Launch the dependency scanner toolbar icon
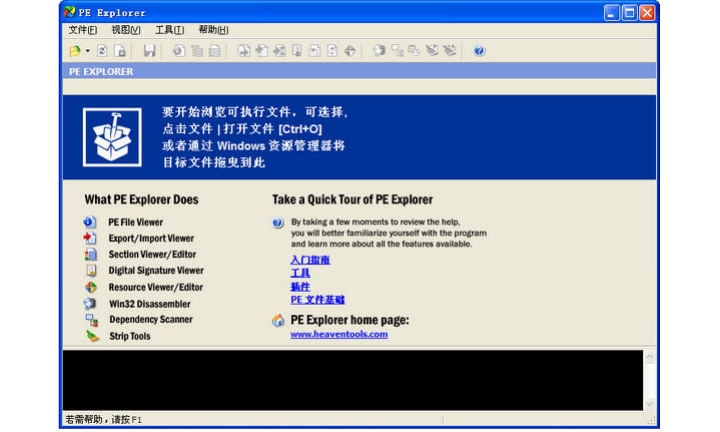Viewport: 720px width, 432px height. [x=397, y=50]
